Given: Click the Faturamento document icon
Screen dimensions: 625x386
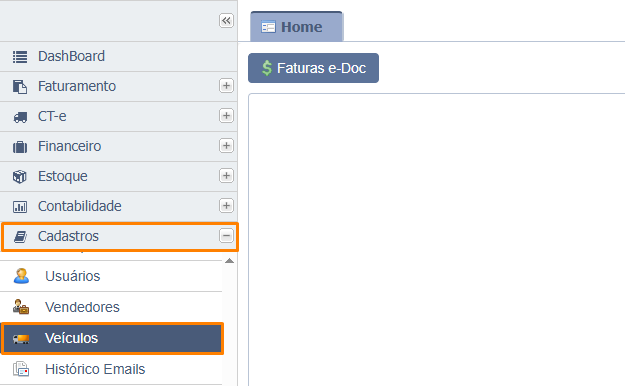Looking at the screenshot, I should [20, 87].
